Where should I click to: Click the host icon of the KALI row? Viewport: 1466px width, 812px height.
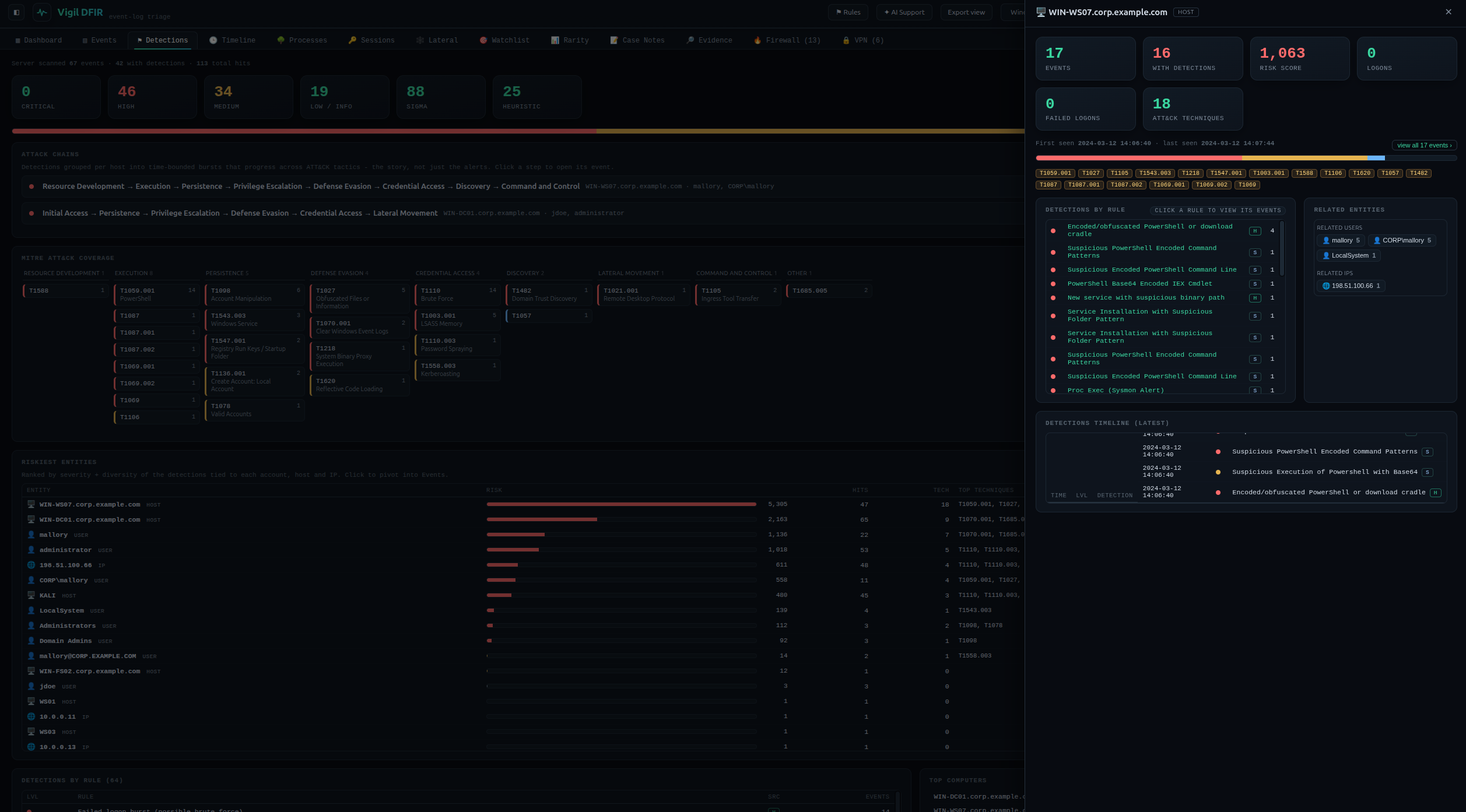31,595
